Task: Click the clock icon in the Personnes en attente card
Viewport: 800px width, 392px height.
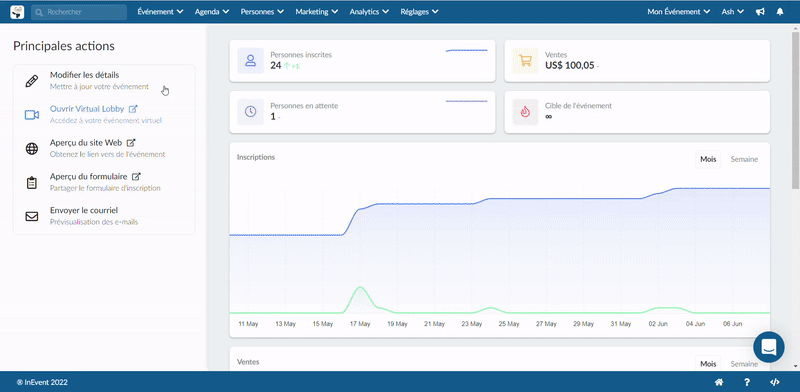Action: pos(251,112)
